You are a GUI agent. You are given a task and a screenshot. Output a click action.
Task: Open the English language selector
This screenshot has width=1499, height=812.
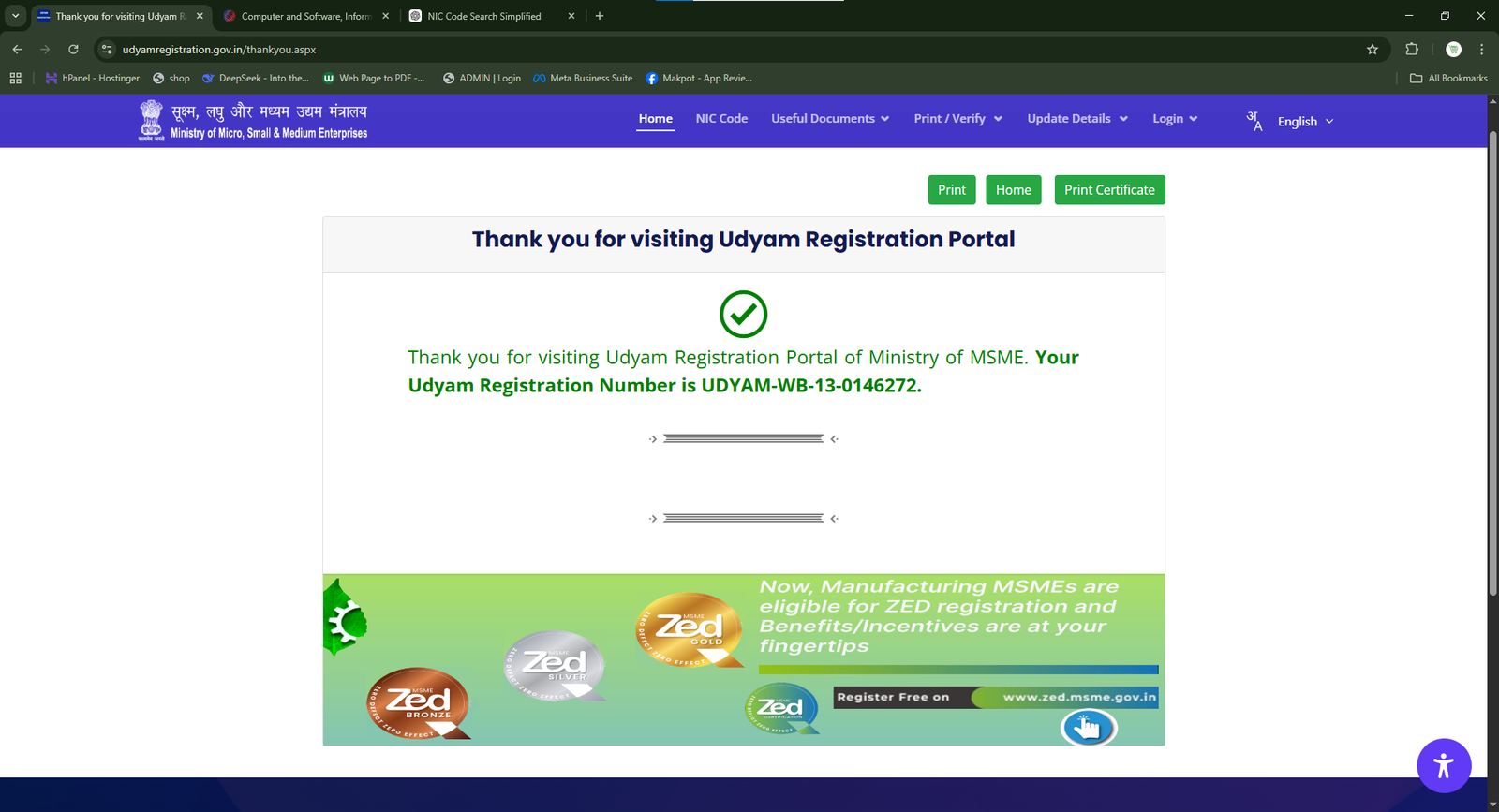(x=1304, y=122)
